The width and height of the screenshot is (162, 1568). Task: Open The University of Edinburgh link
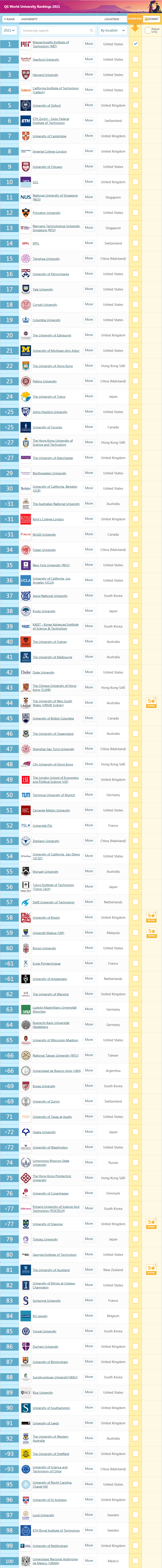(x=52, y=335)
